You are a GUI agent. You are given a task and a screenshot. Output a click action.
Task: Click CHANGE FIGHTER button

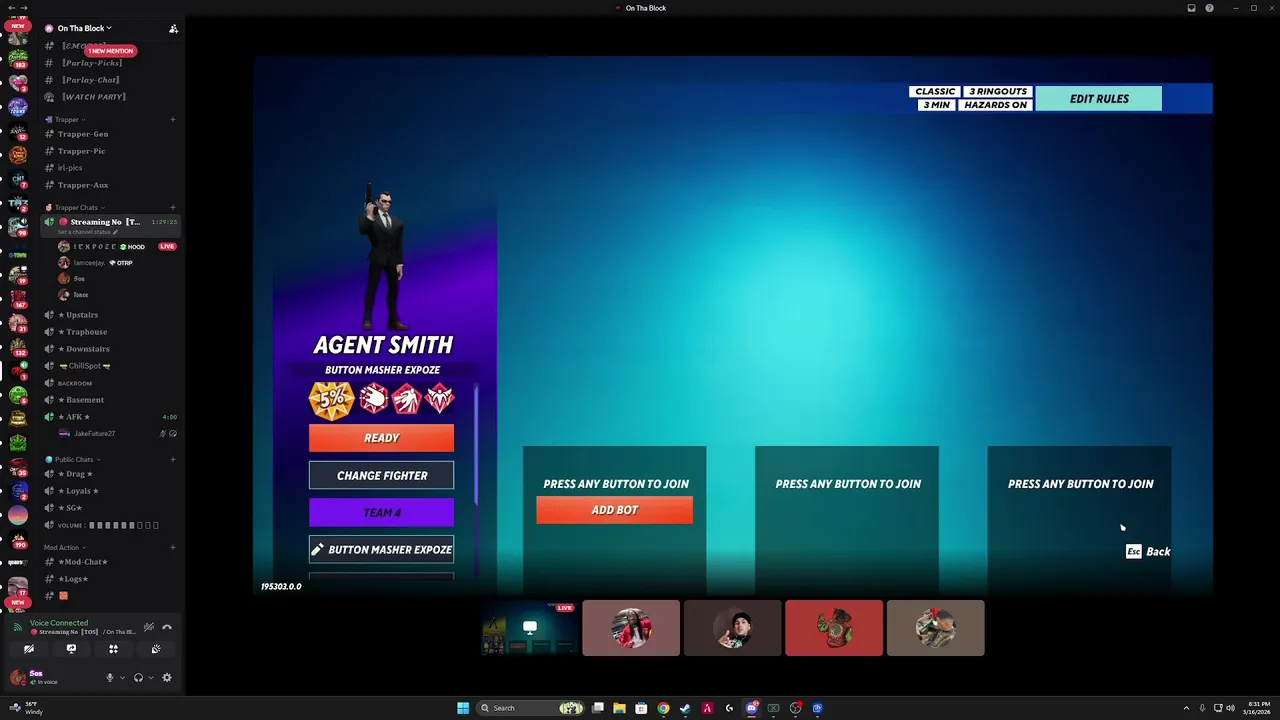381,476
